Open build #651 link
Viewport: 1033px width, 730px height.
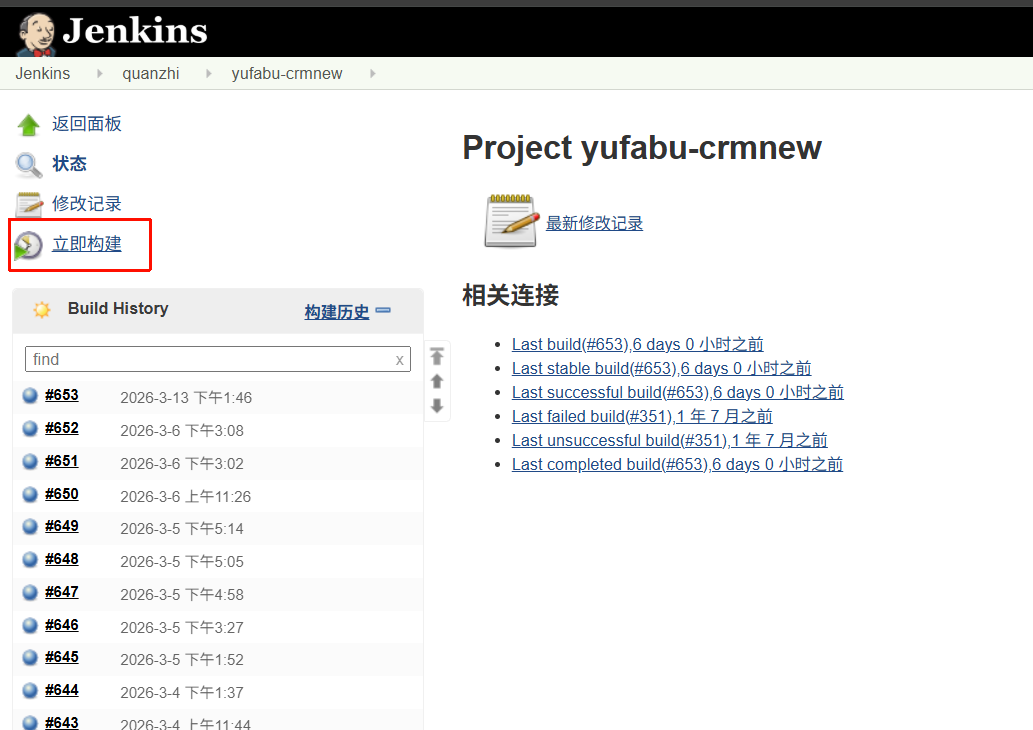pyautogui.click(x=62, y=461)
